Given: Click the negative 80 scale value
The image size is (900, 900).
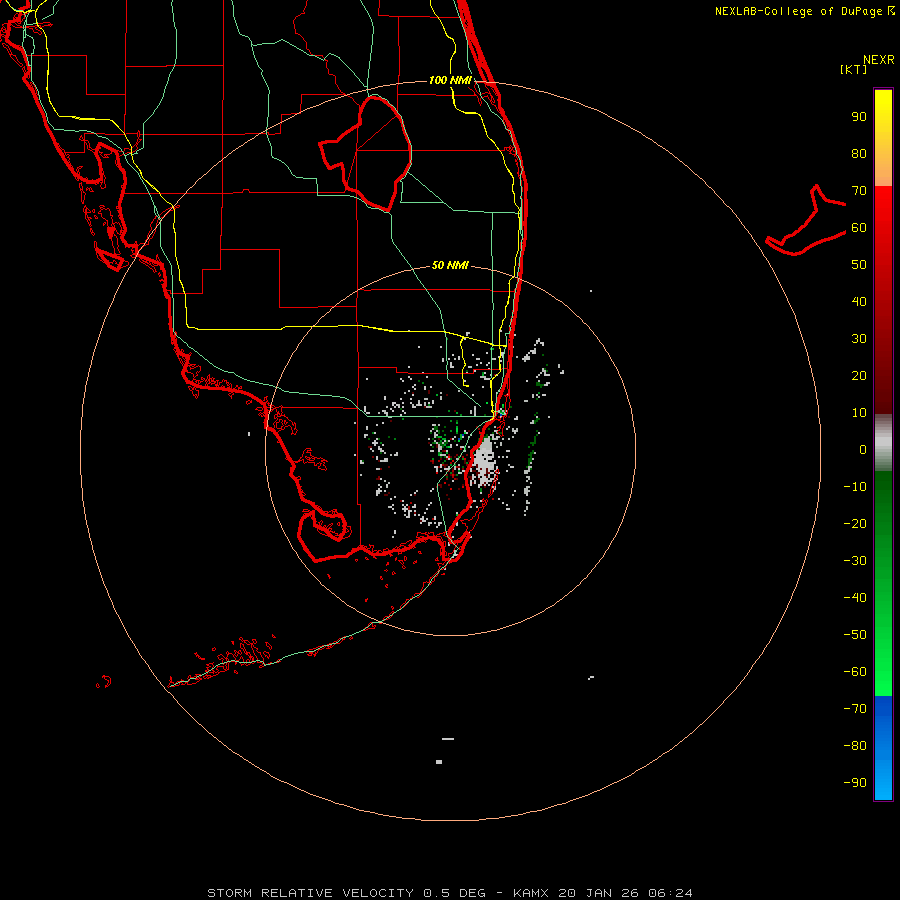Looking at the screenshot, I should [855, 746].
